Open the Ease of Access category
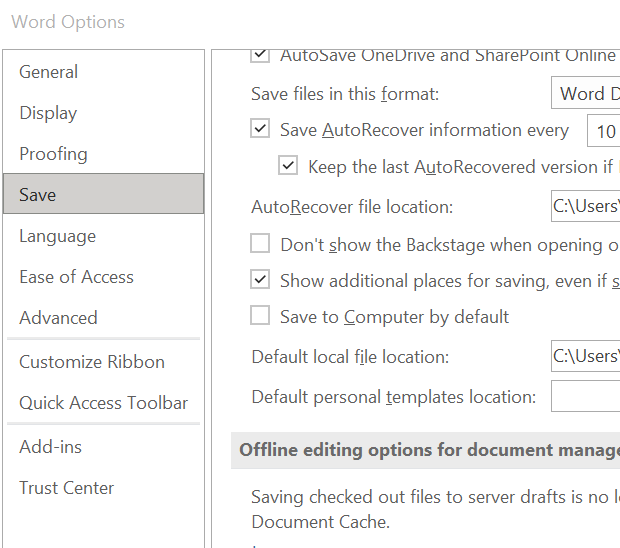The width and height of the screenshot is (620, 548). click(76, 277)
